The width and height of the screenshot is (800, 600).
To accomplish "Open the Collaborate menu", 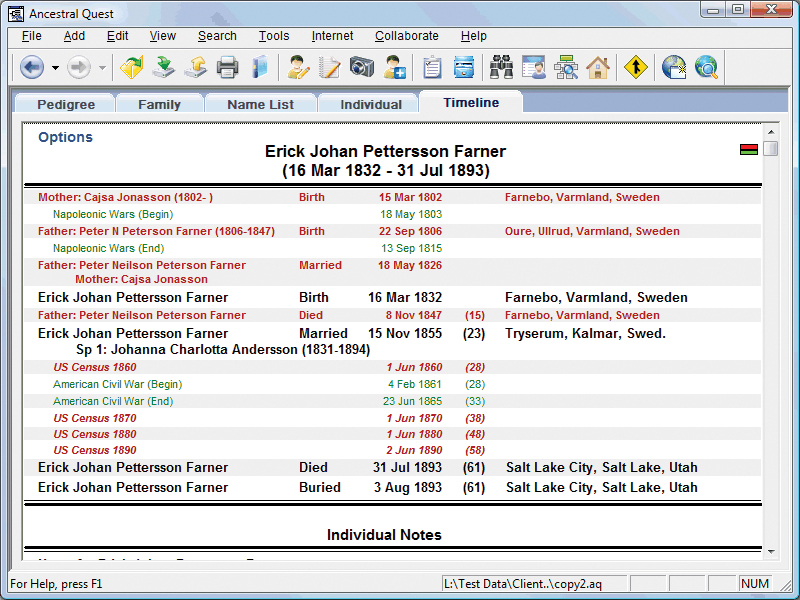I will 406,35.
